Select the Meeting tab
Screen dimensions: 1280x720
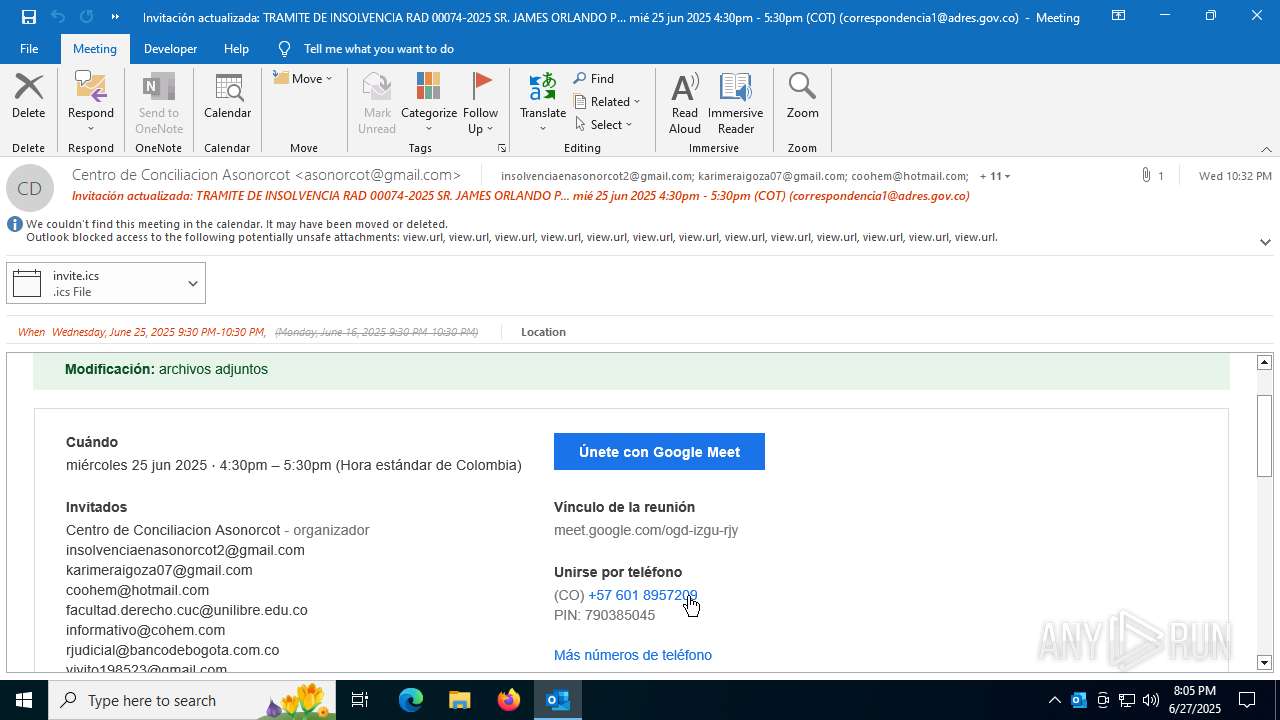pyautogui.click(x=95, y=48)
